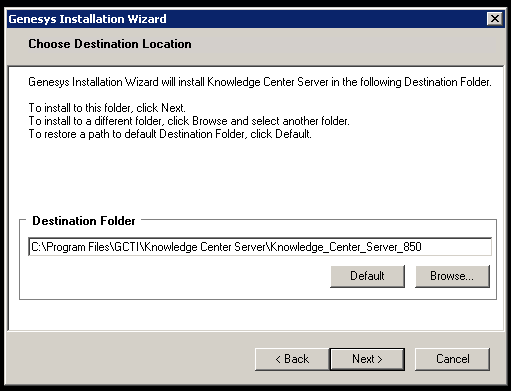Click the 'will install Knowledge Center Server' sentence
The image size is (511, 391).
(x=260, y=82)
